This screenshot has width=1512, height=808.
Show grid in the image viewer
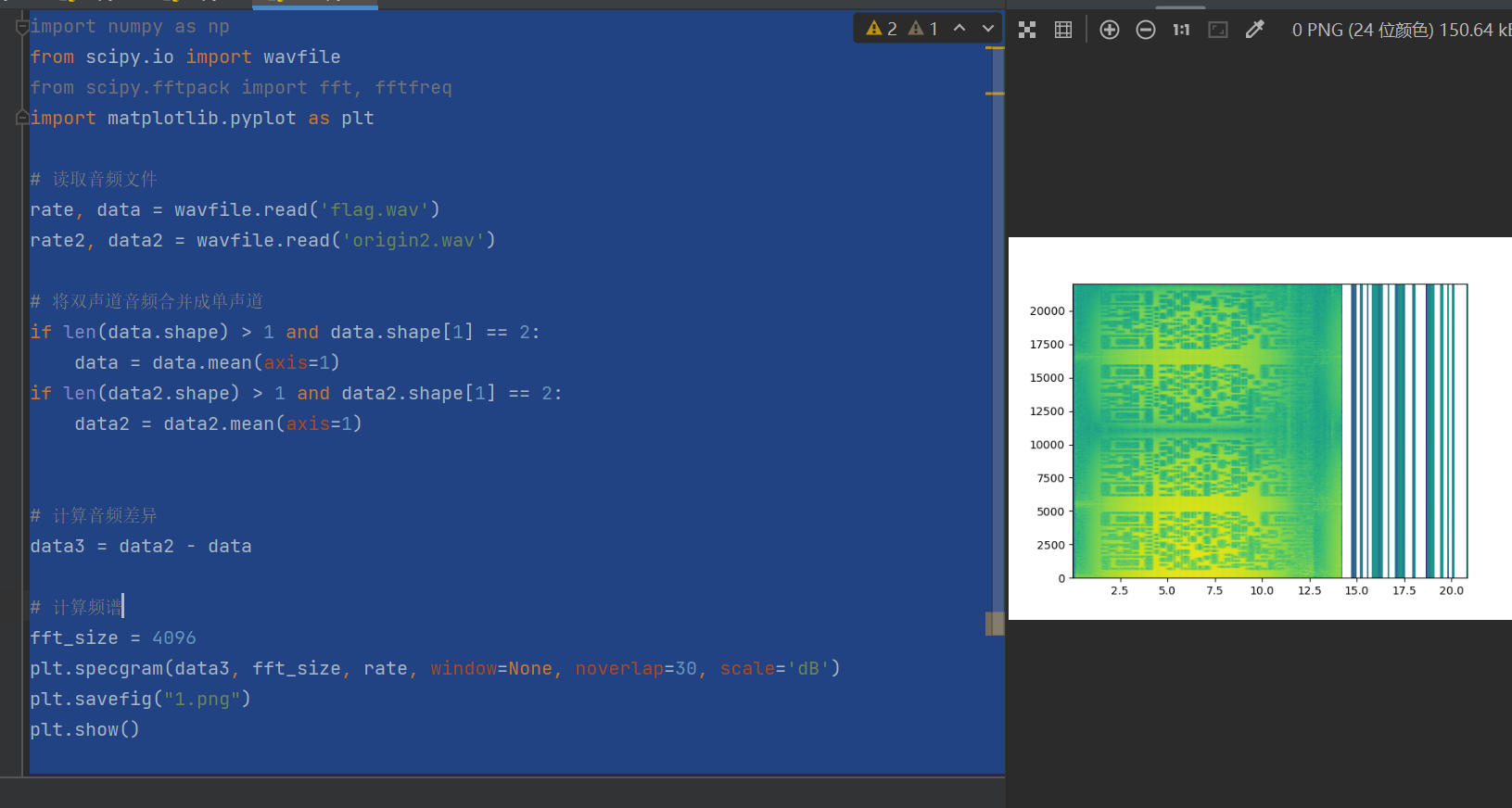click(1063, 30)
